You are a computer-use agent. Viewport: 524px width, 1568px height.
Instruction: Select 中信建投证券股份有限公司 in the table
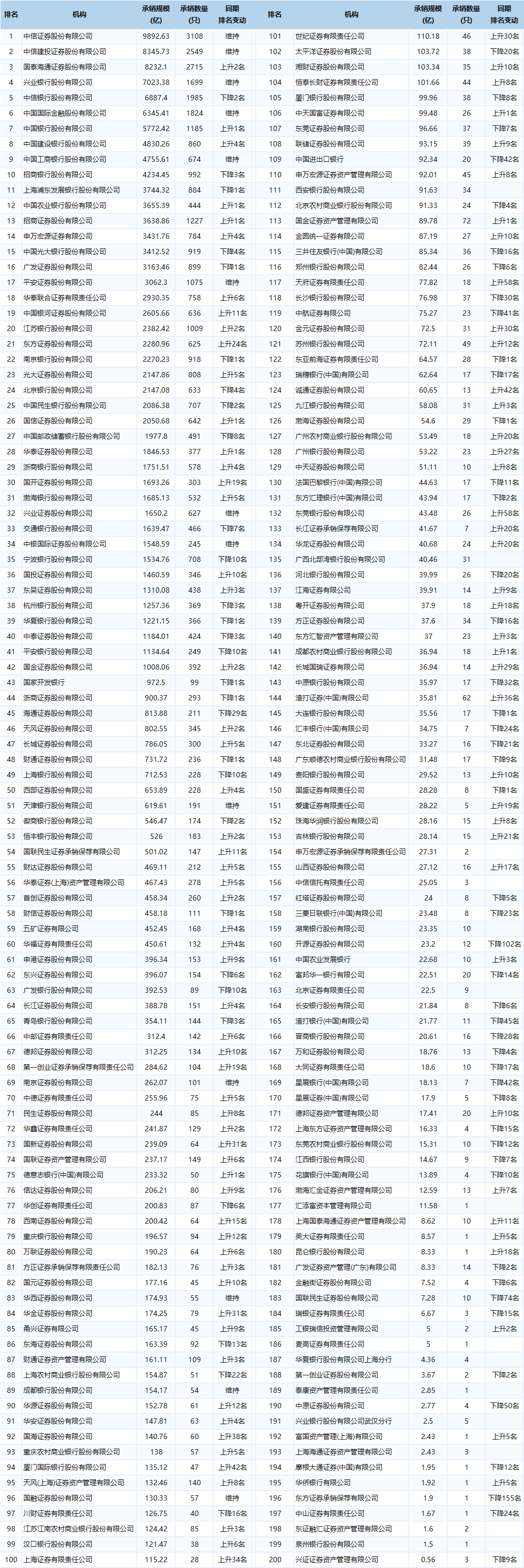pos(65,52)
